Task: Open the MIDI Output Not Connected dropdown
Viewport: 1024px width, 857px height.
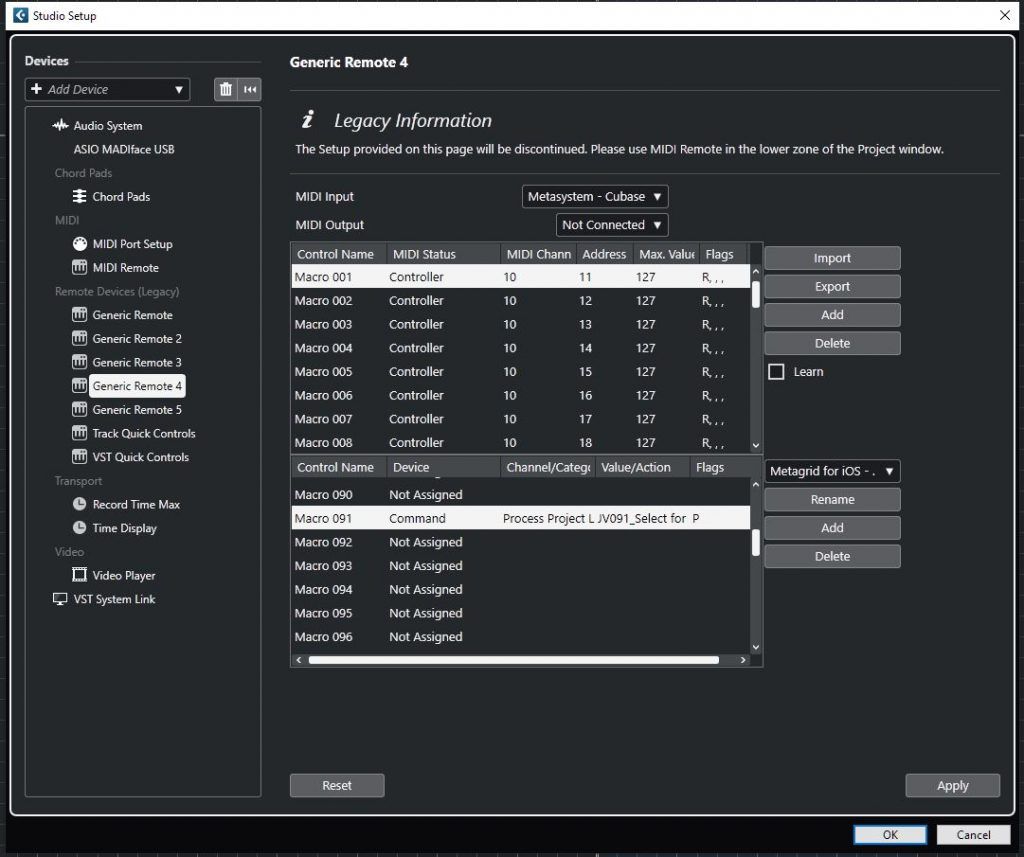Action: 612,225
